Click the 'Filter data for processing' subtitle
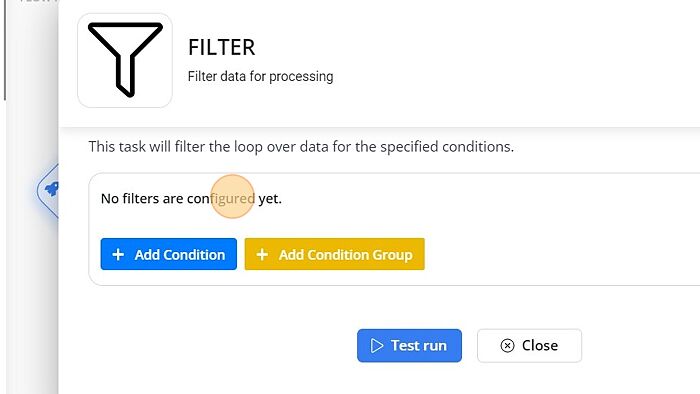 click(x=260, y=76)
